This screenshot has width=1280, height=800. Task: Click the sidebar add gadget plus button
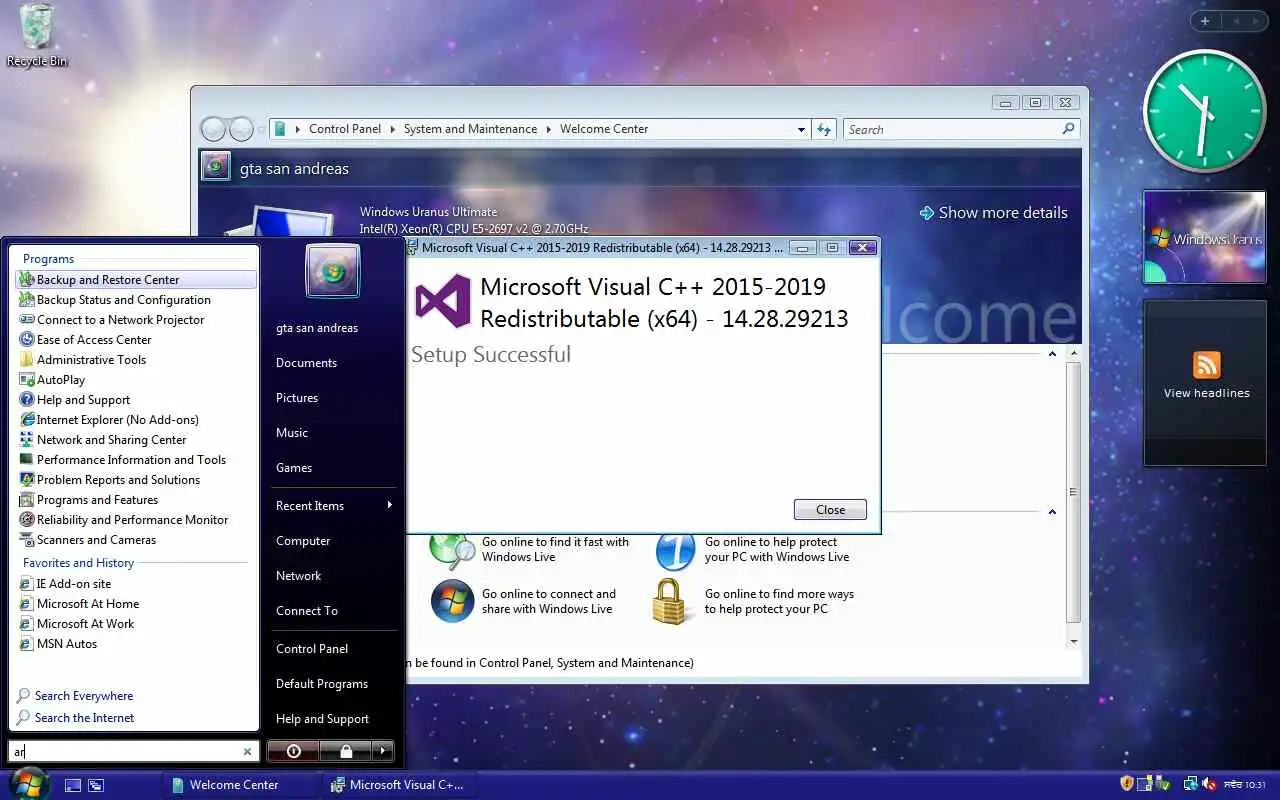pos(1205,21)
